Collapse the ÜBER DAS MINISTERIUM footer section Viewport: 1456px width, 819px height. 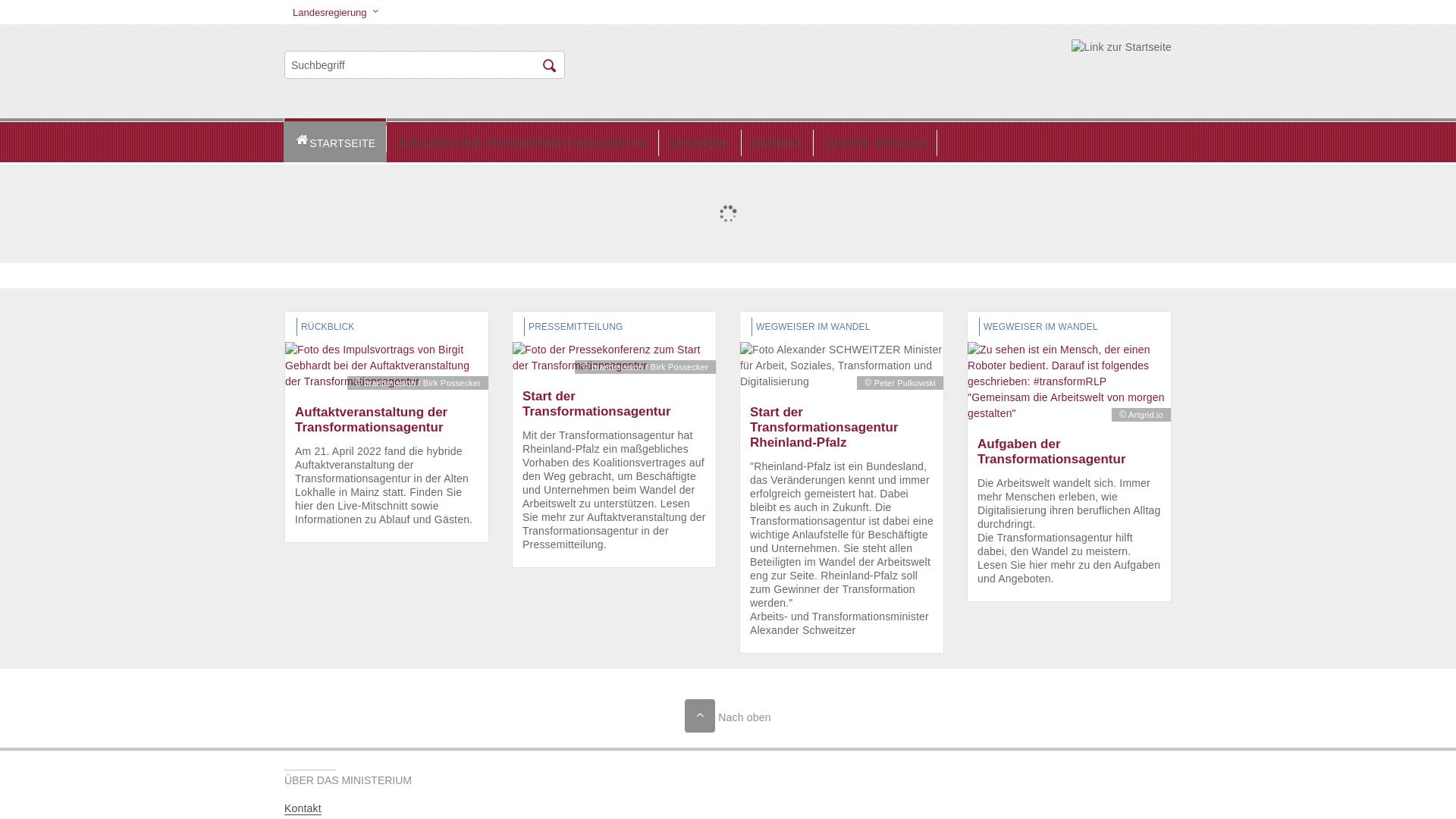[x=348, y=780]
